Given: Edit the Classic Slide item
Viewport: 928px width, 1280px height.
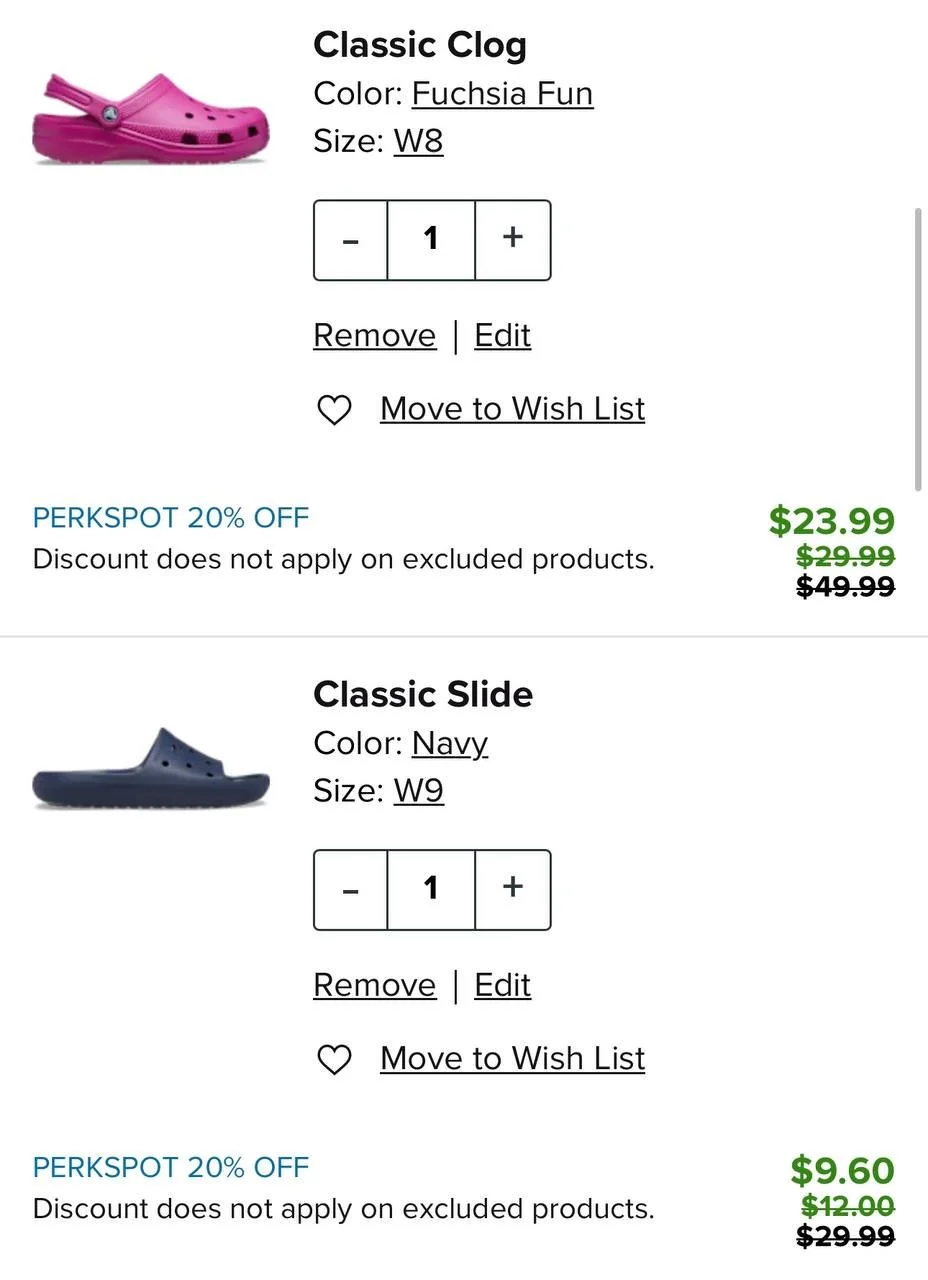Looking at the screenshot, I should tap(502, 986).
